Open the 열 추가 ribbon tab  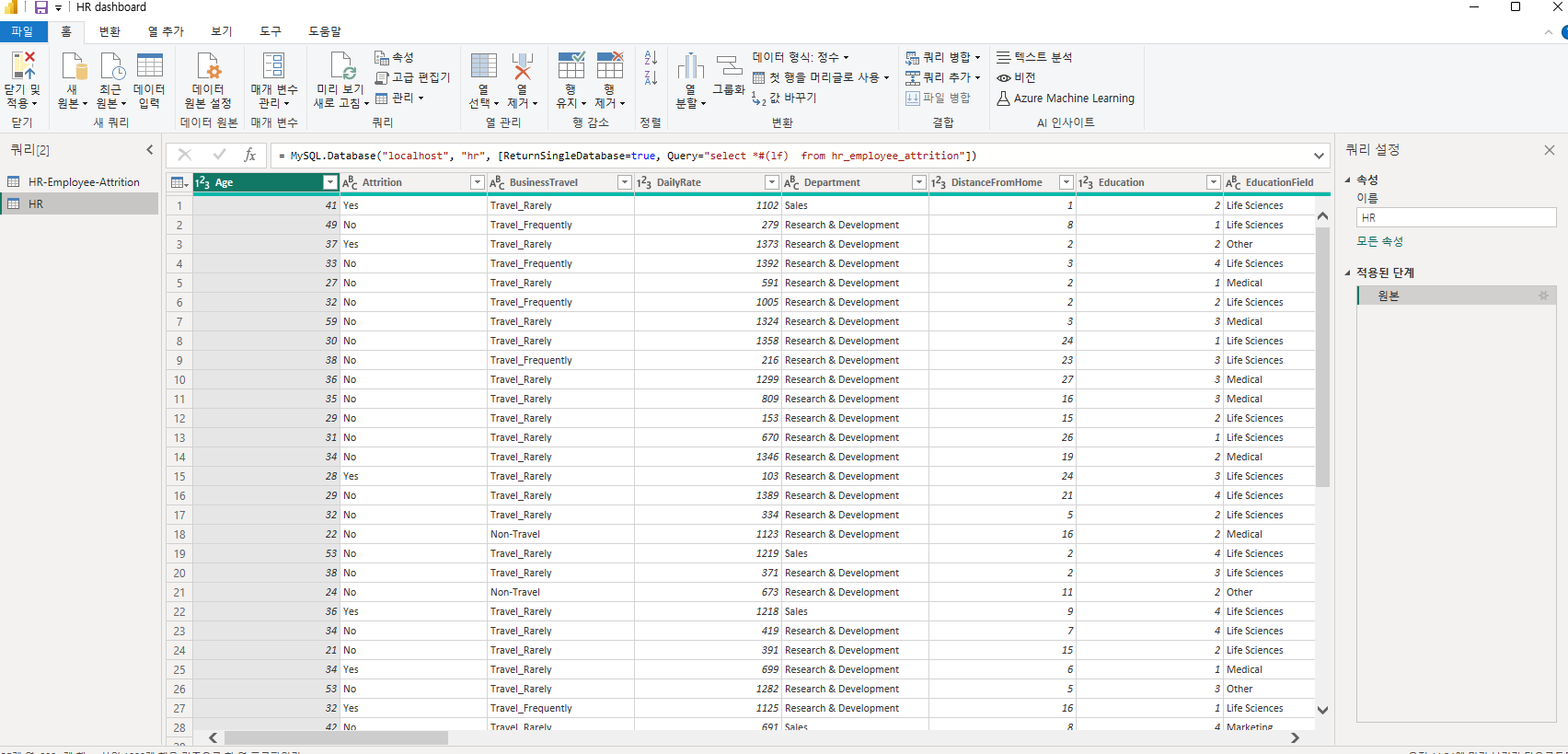(x=166, y=31)
